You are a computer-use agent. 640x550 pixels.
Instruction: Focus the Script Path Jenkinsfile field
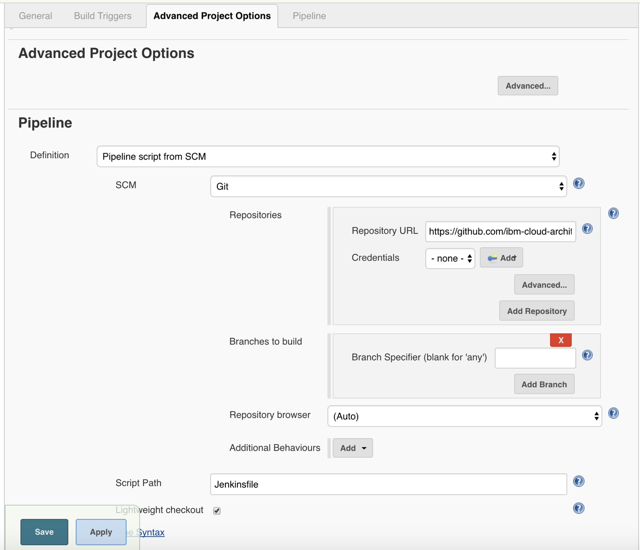click(x=388, y=484)
